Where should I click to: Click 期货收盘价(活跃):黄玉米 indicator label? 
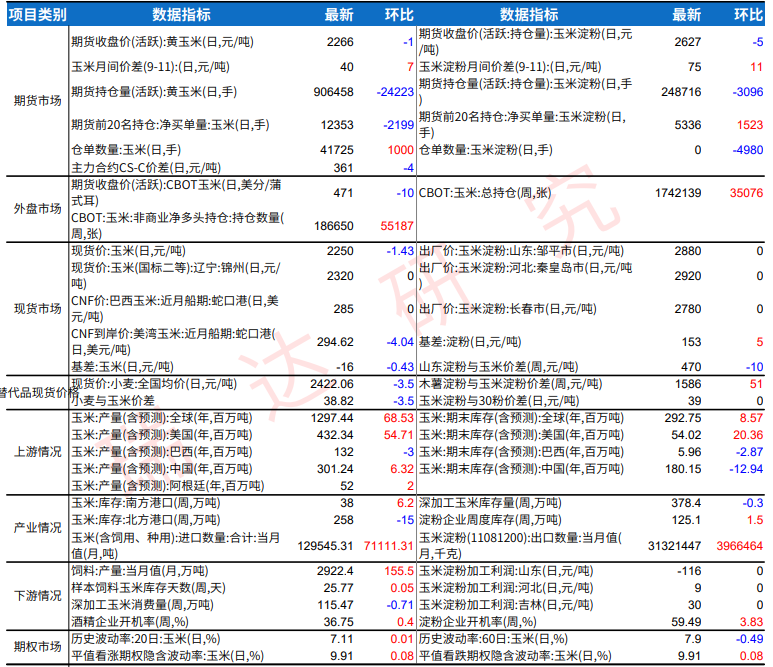pos(162,42)
